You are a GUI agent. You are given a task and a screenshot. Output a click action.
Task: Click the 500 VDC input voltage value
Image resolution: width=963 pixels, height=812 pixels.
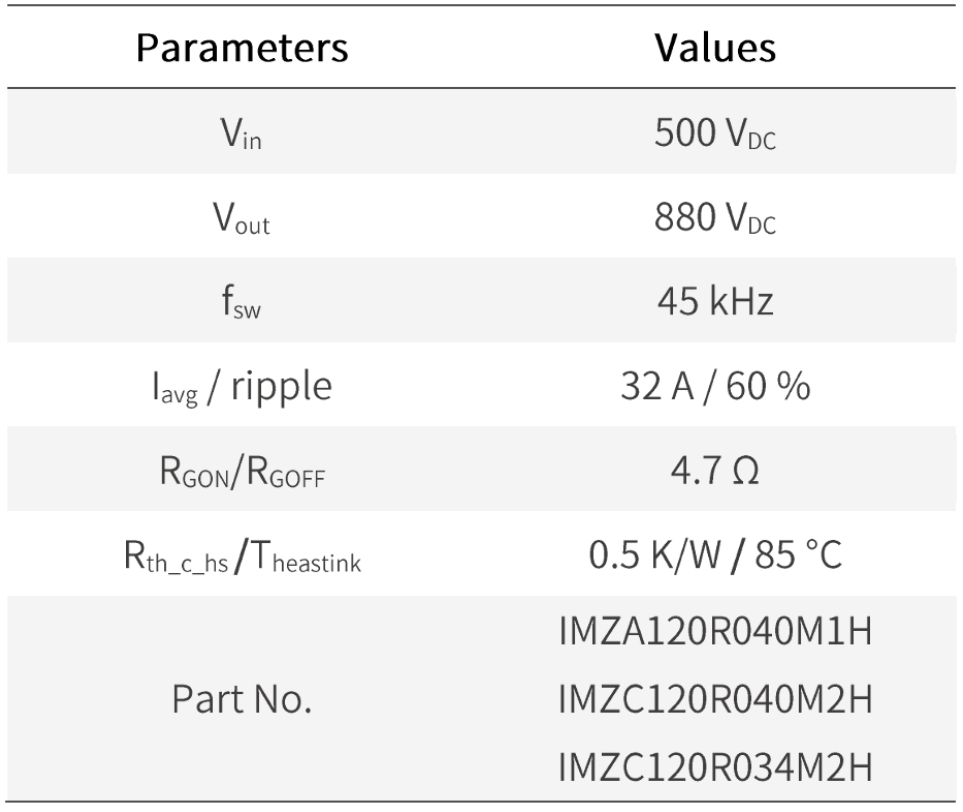714,134
